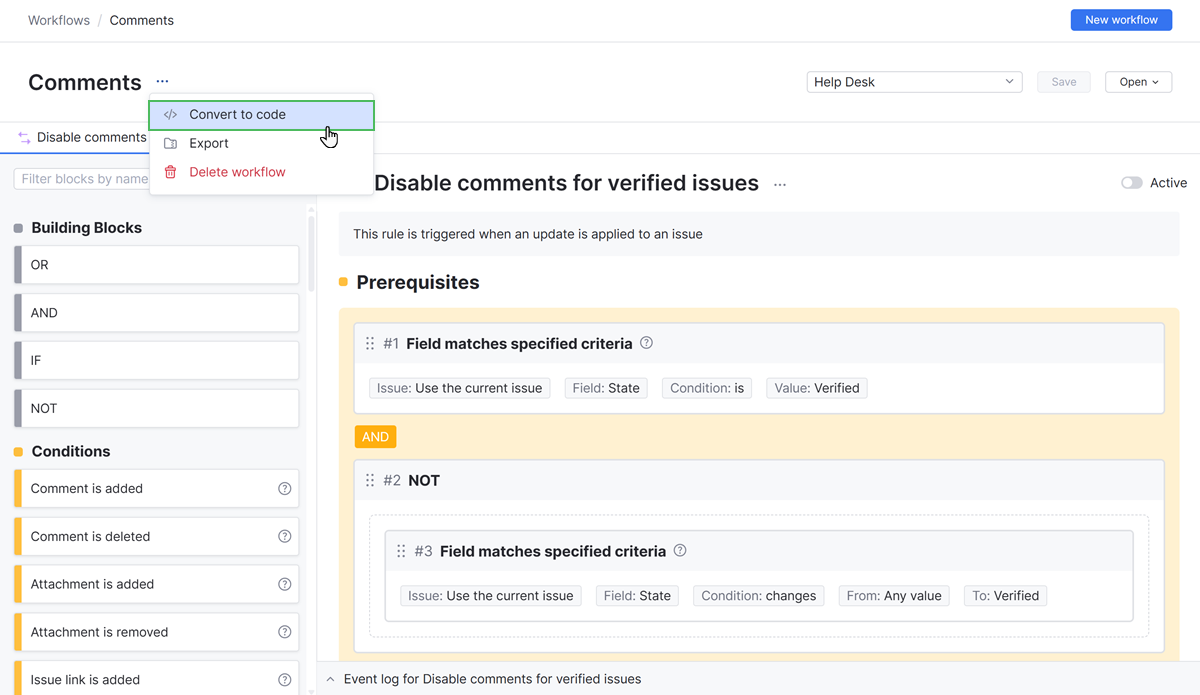The width and height of the screenshot is (1200, 695).
Task: Choose Delete workflow from the menu
Action: click(237, 172)
